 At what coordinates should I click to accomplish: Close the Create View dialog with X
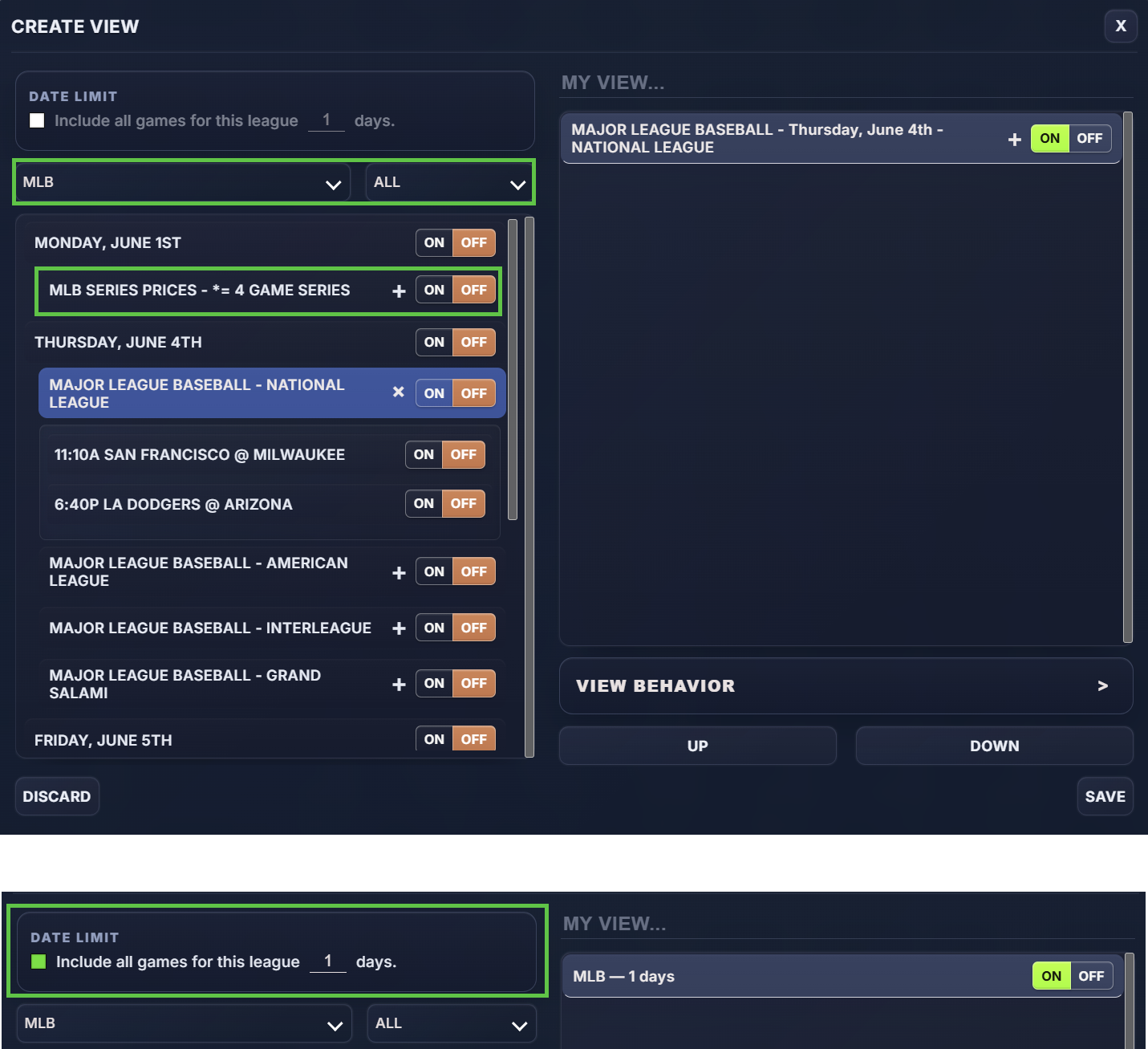1121,26
